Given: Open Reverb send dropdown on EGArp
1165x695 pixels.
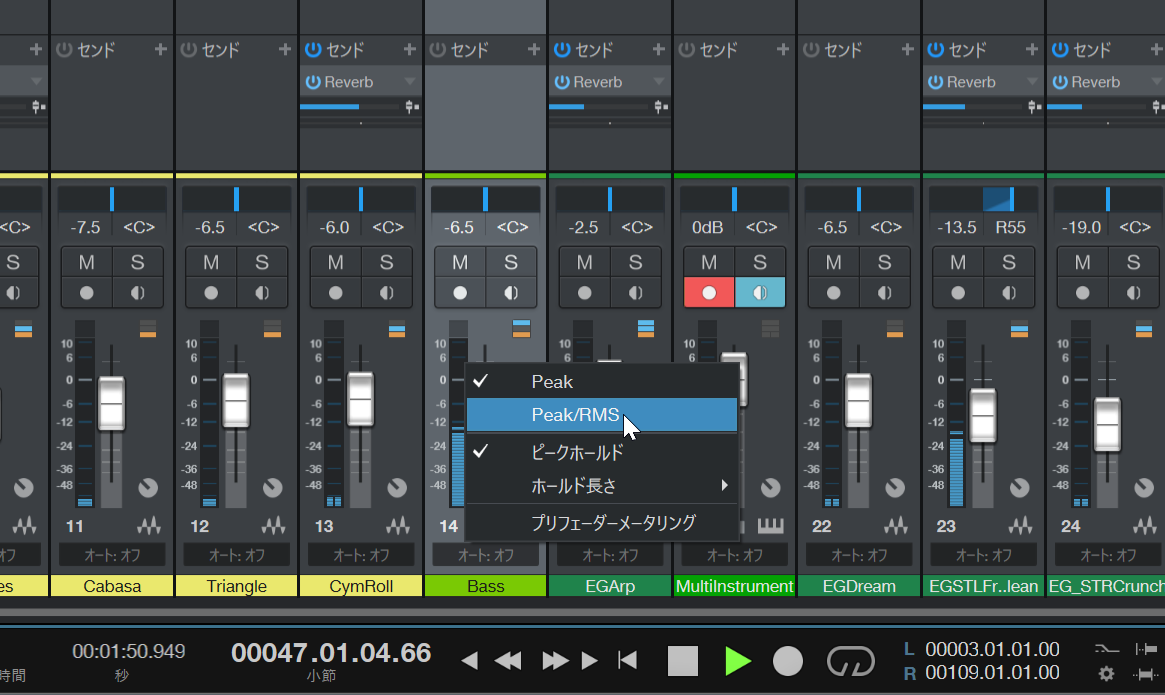Looking at the screenshot, I should [658, 82].
